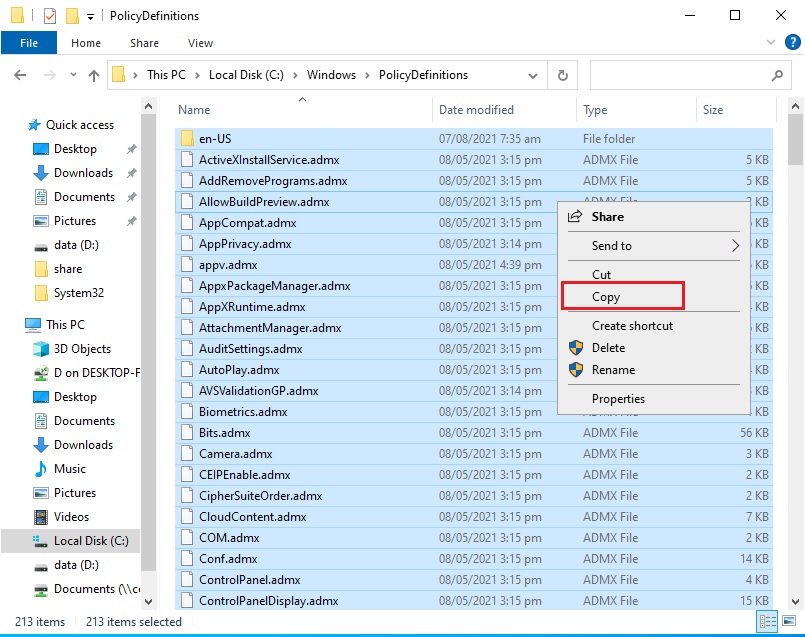Open the address bar history dropdown
The height and width of the screenshot is (637, 805).
pyautogui.click(x=533, y=74)
